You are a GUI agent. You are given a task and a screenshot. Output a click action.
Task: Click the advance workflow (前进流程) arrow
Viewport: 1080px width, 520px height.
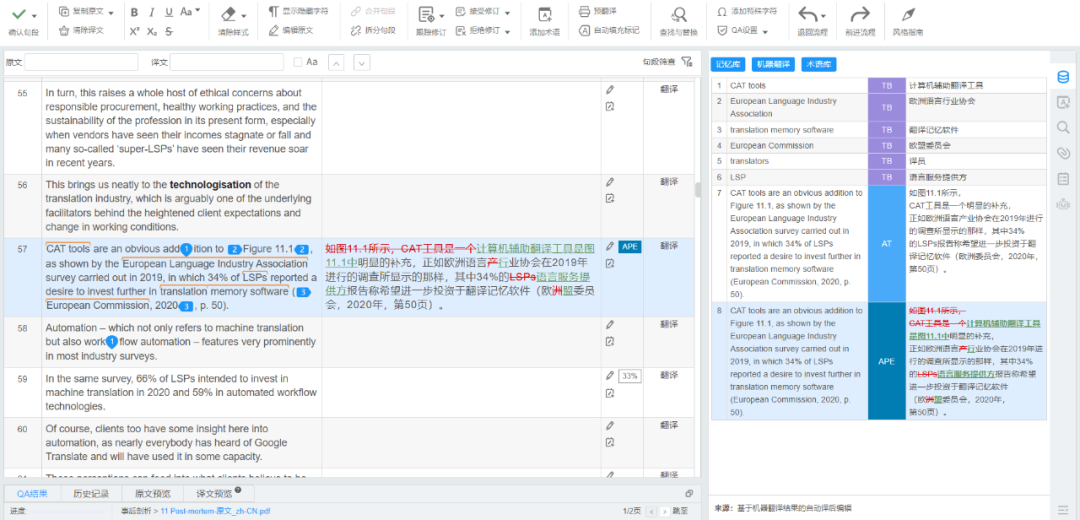click(860, 14)
